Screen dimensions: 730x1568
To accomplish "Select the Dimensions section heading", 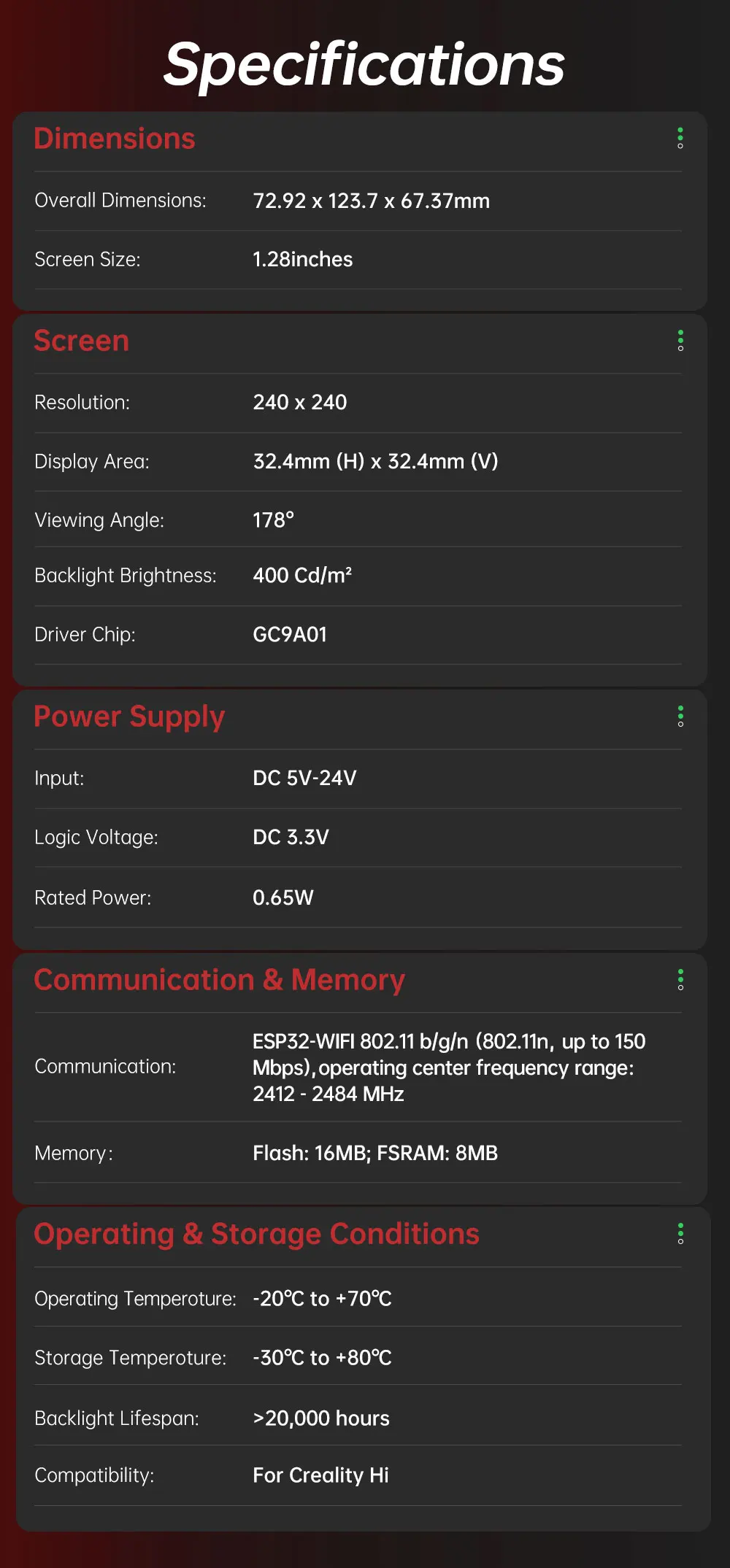I will tap(115, 139).
